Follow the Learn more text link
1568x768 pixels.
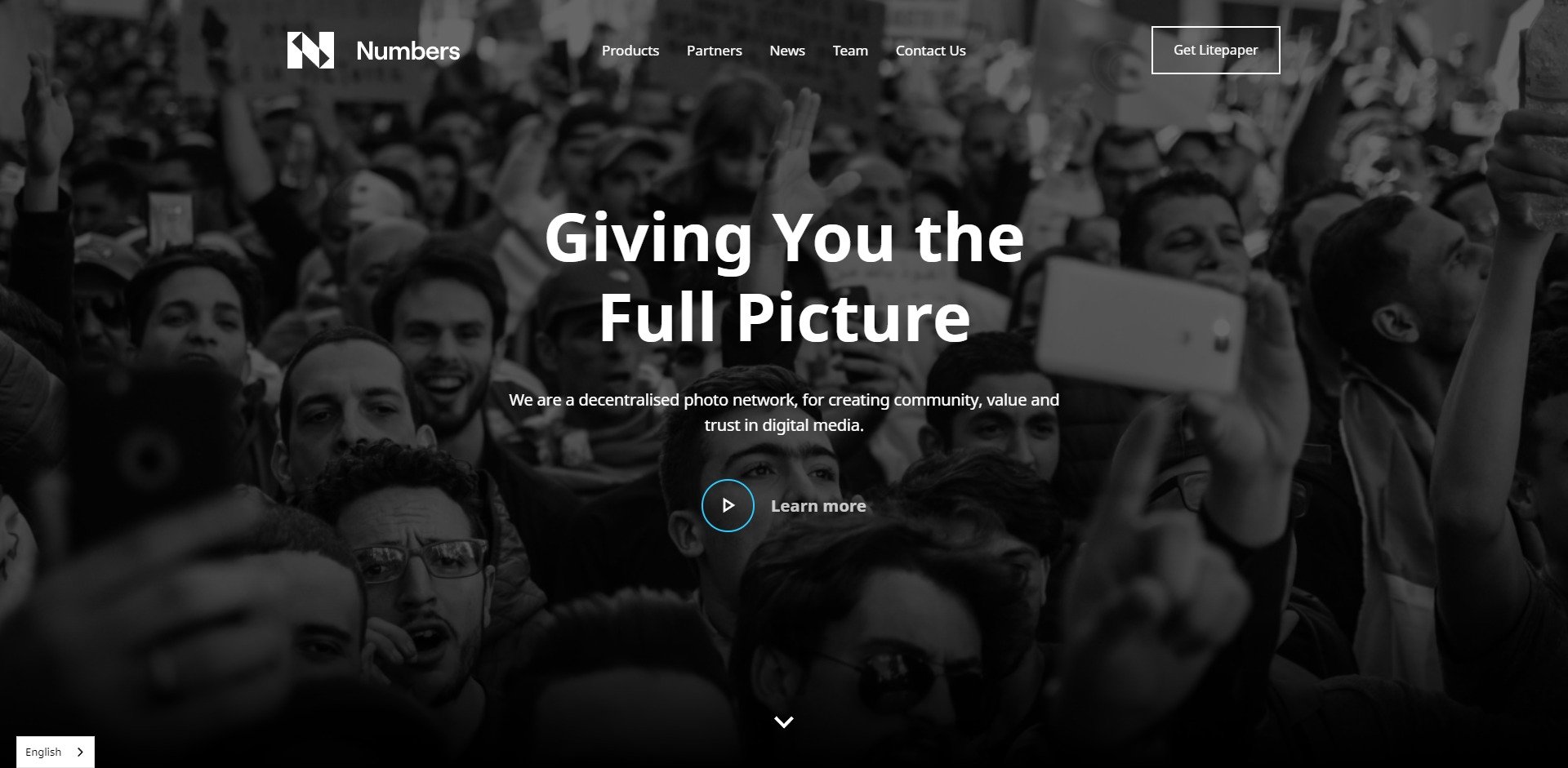click(818, 506)
